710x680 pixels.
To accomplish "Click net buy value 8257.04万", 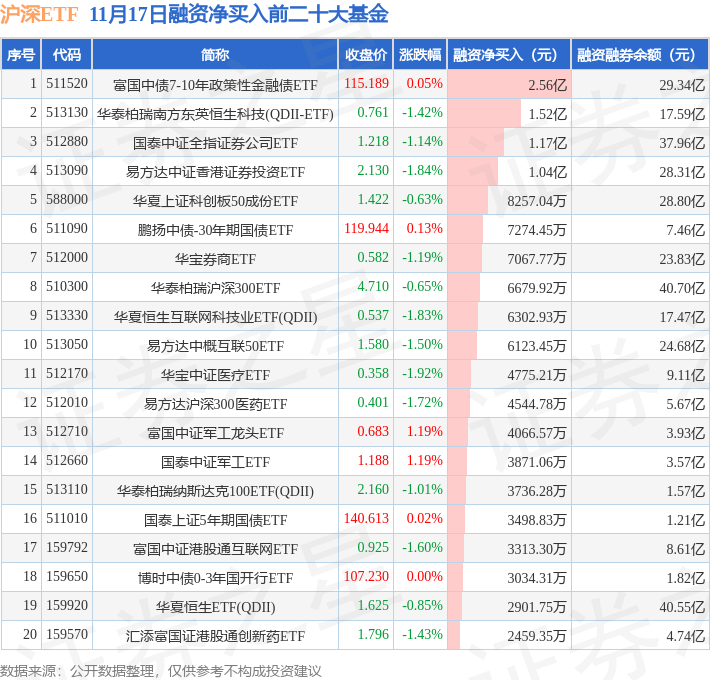I will pos(537,201).
